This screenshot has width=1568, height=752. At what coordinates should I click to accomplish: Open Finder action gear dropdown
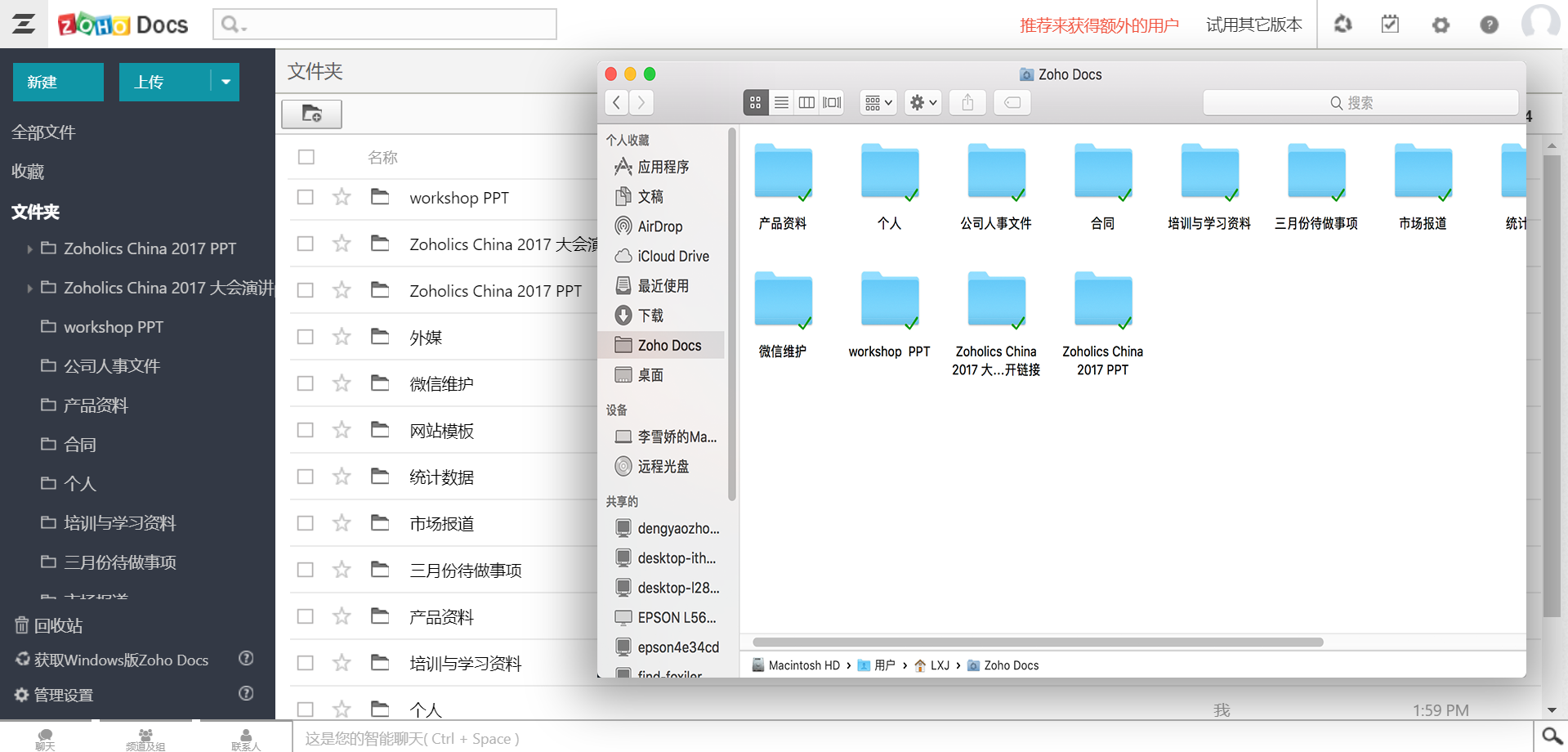point(923,102)
